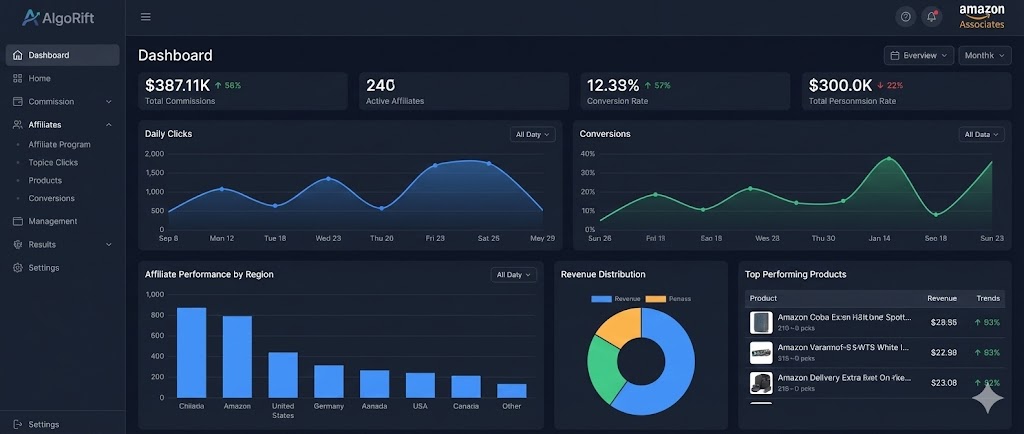Click the bottom Settings logout-style icon
Viewport: 1024px width, 434px height.
18,424
